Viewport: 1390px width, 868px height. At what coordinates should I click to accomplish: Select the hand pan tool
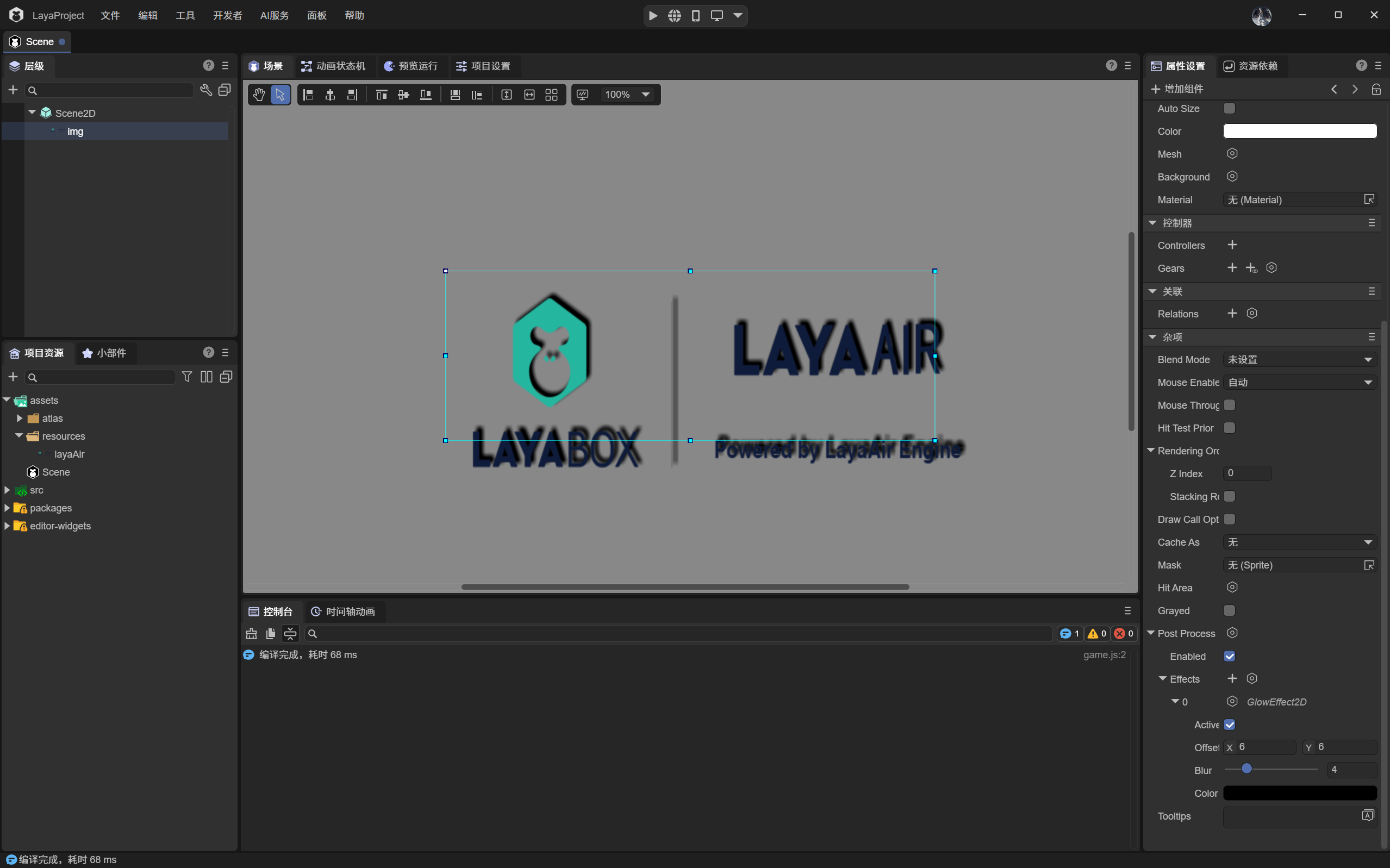(259, 95)
